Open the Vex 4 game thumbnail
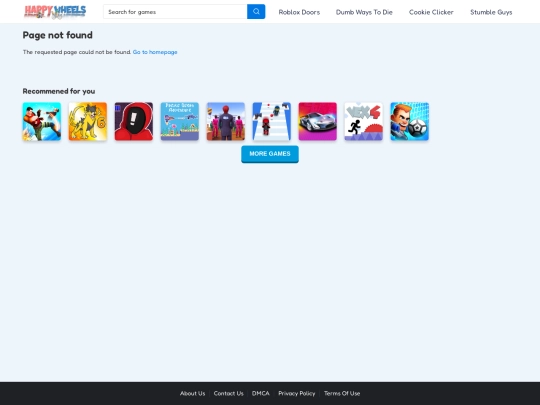The width and height of the screenshot is (540, 405). [x=364, y=121]
